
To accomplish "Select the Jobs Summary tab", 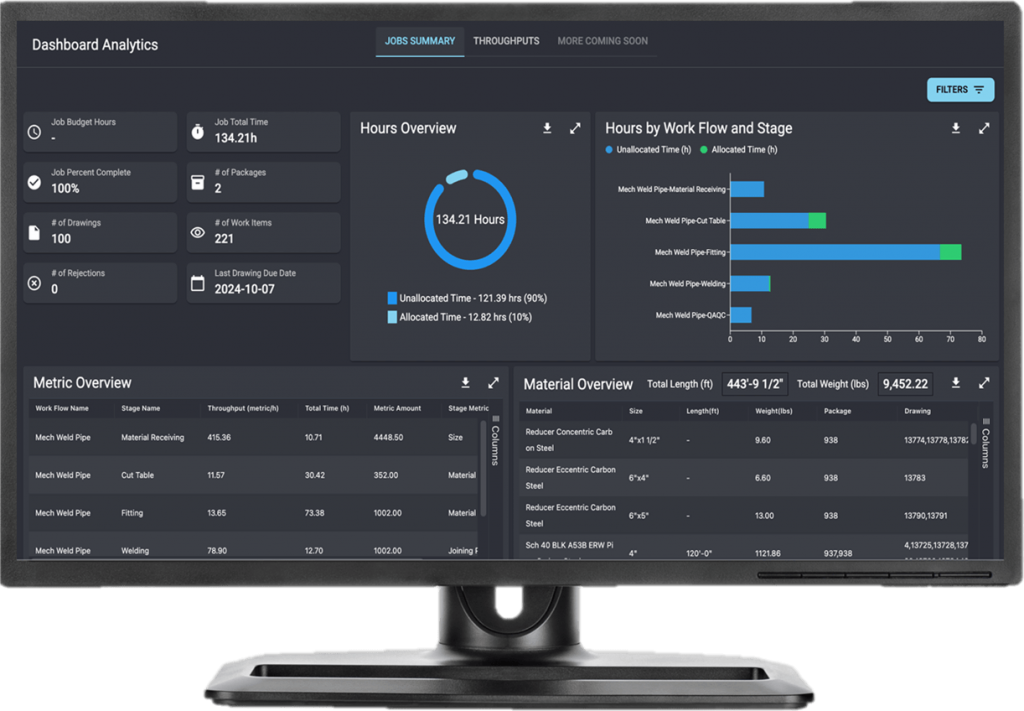I will tap(419, 41).
